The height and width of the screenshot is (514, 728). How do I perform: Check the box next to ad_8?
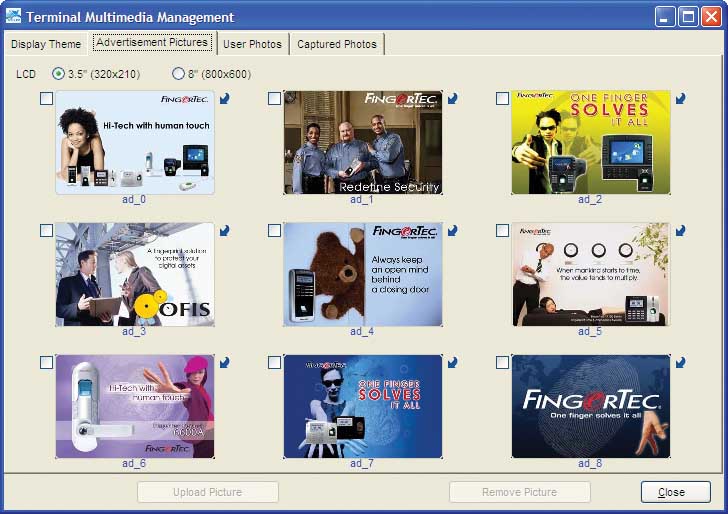point(502,362)
